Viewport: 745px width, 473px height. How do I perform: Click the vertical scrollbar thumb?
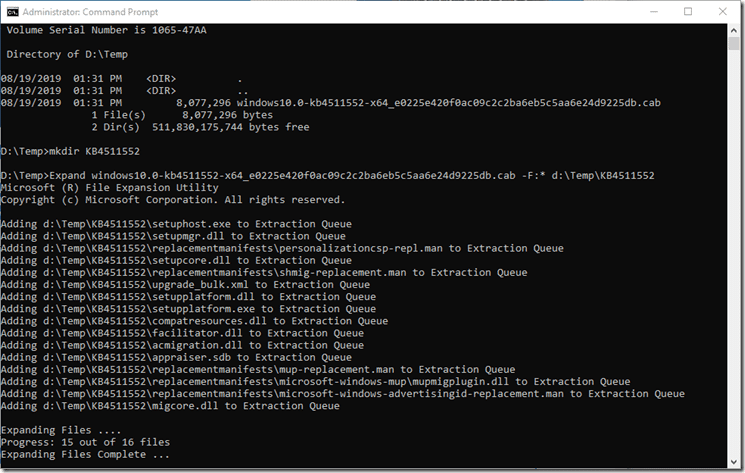734,43
